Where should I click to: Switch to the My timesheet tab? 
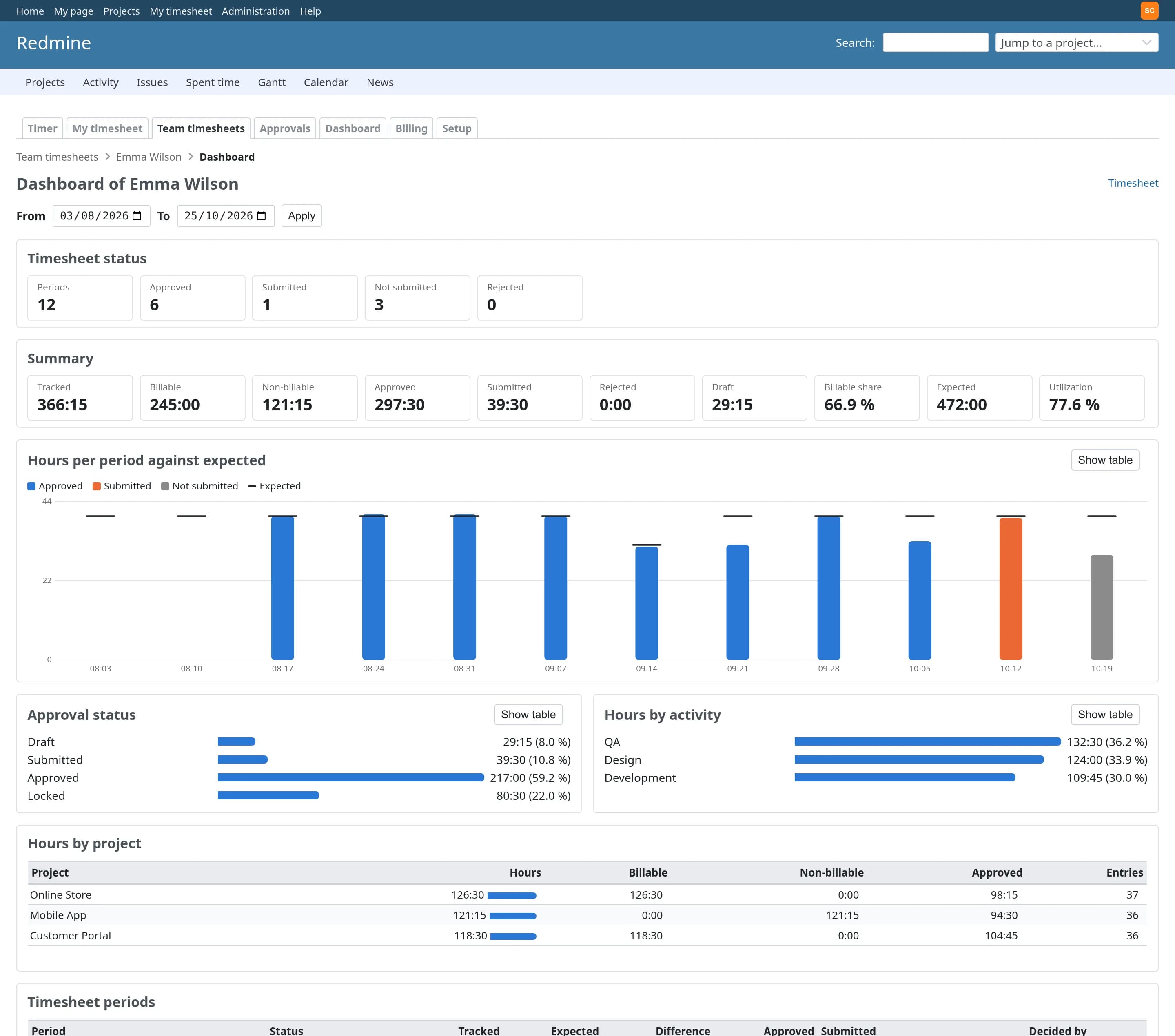[x=107, y=128]
